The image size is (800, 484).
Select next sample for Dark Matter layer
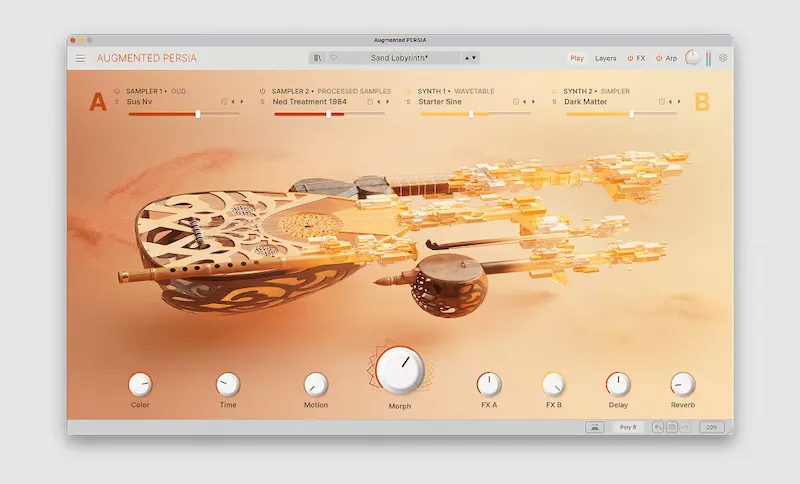[680, 101]
